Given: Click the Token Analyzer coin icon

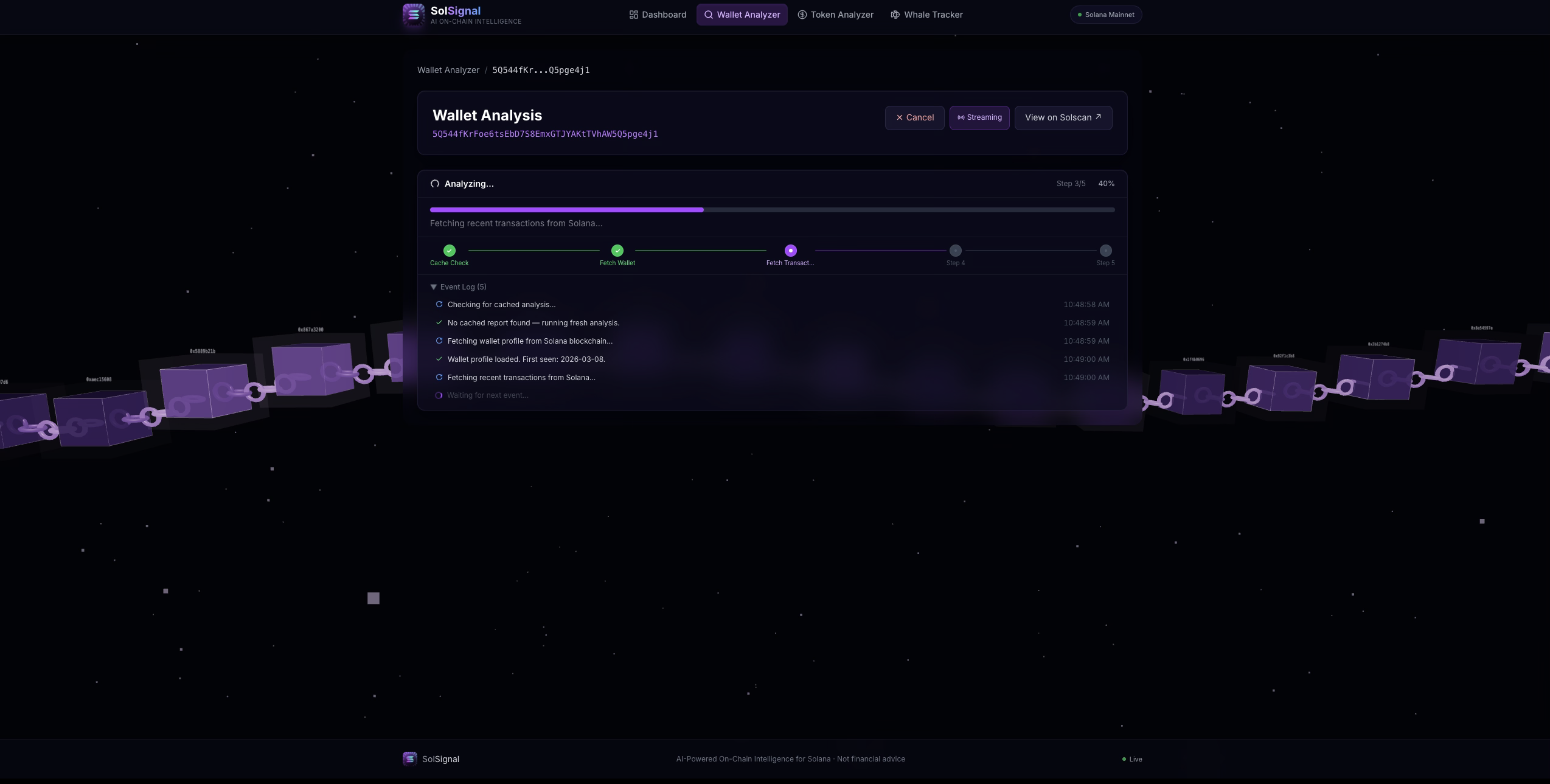Looking at the screenshot, I should coord(802,15).
